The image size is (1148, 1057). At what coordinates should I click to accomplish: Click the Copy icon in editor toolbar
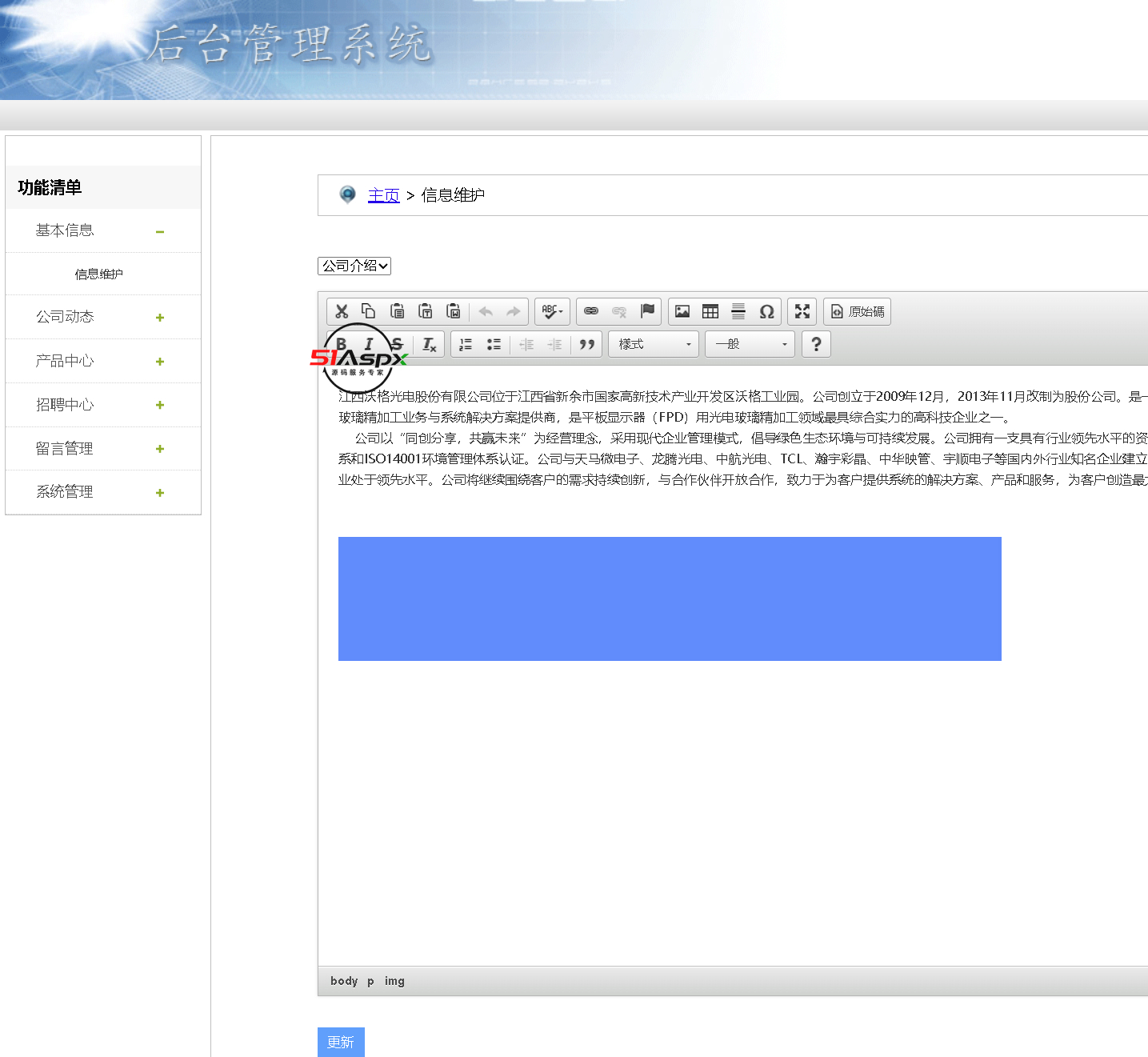point(369,311)
